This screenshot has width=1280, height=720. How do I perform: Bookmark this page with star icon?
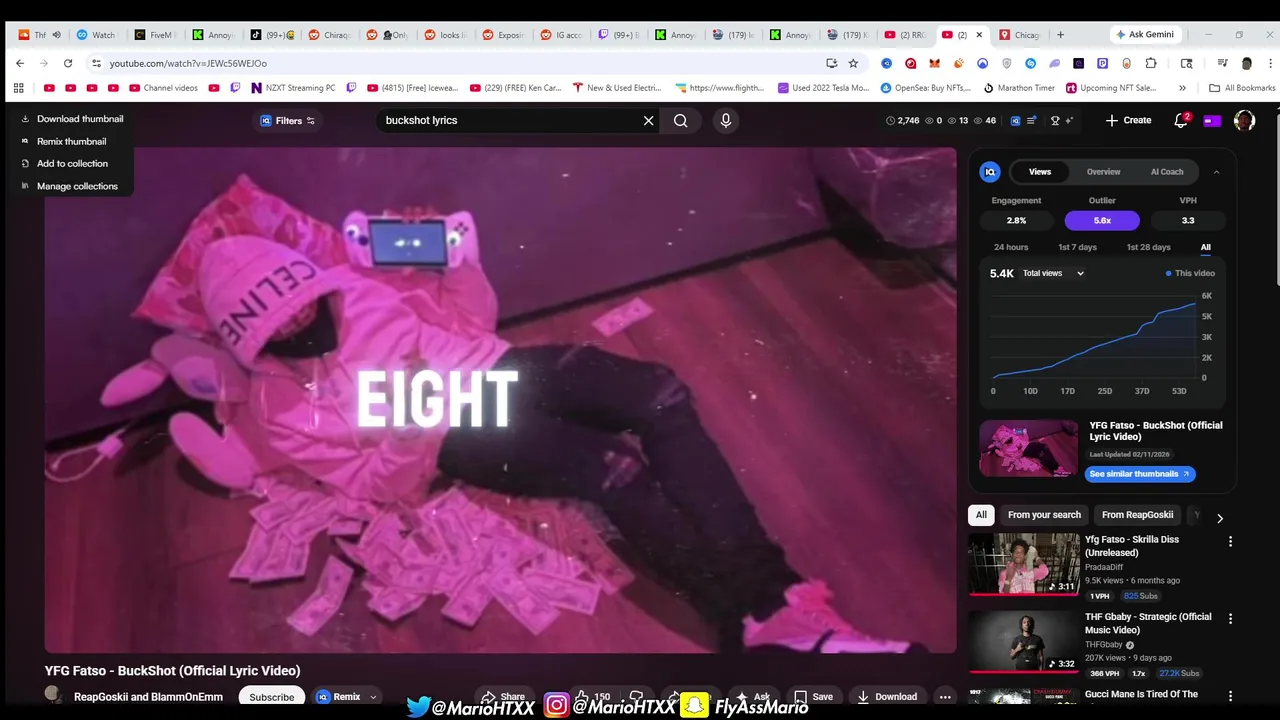[853, 63]
